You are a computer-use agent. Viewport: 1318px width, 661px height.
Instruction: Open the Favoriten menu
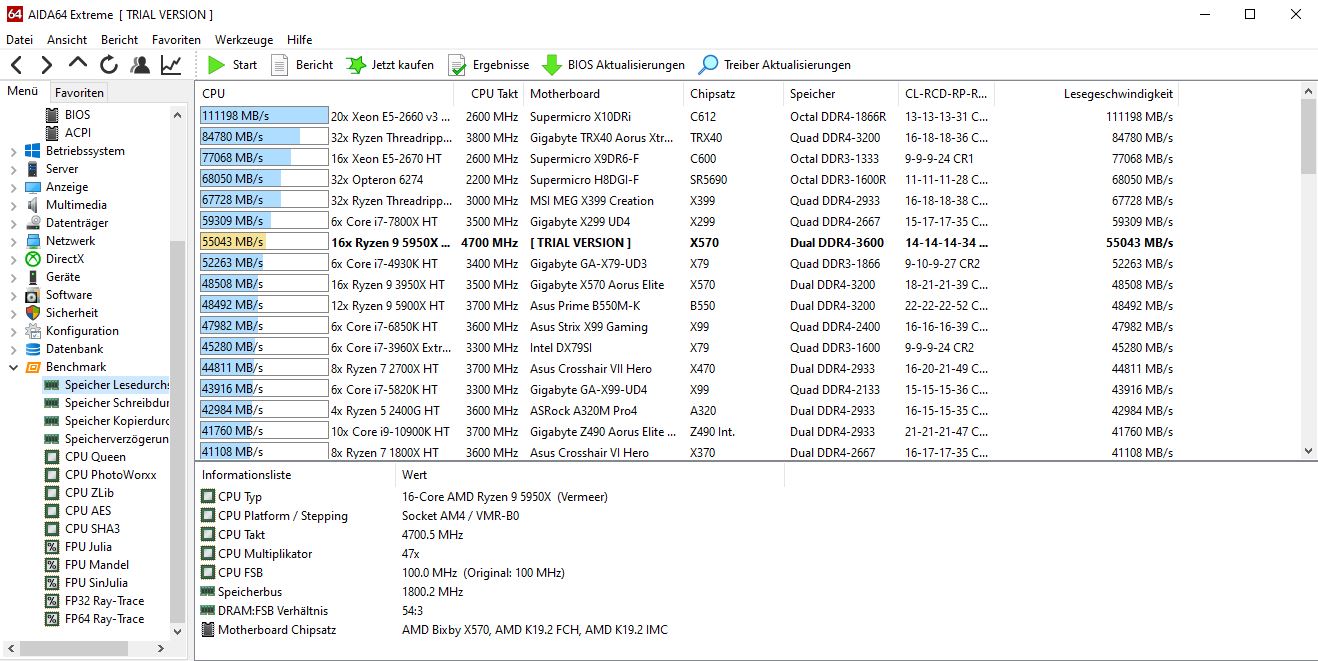(176, 40)
